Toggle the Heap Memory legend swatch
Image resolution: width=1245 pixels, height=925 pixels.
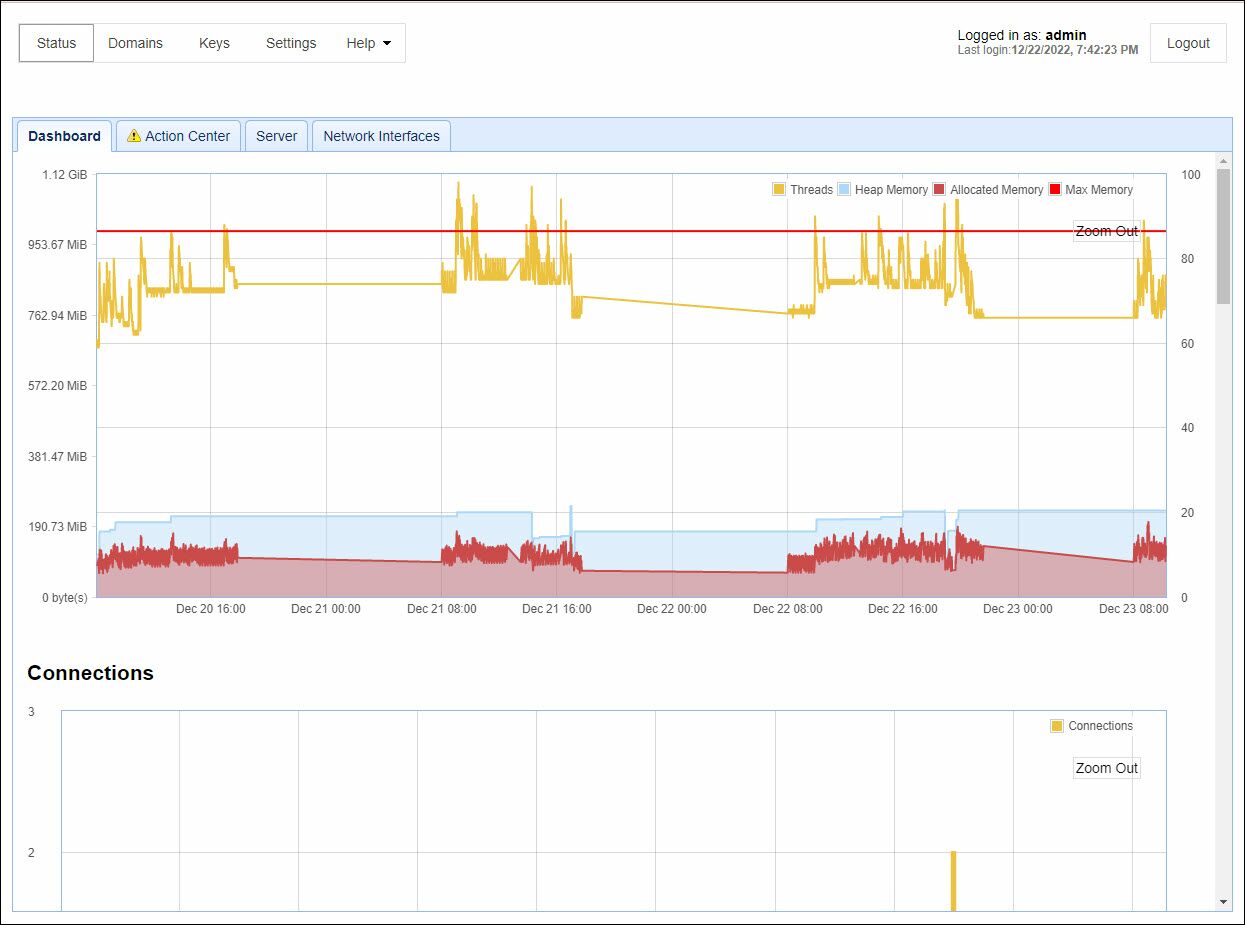[x=844, y=190]
